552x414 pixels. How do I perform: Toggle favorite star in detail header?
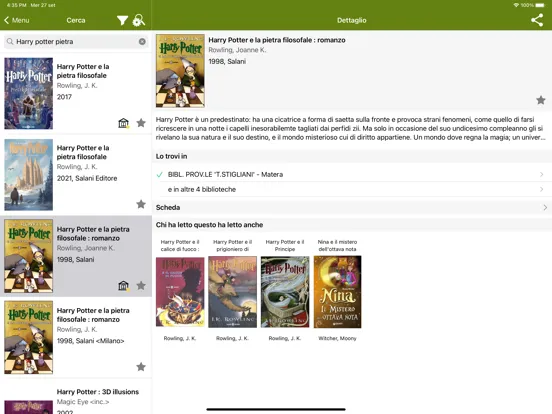(x=541, y=100)
